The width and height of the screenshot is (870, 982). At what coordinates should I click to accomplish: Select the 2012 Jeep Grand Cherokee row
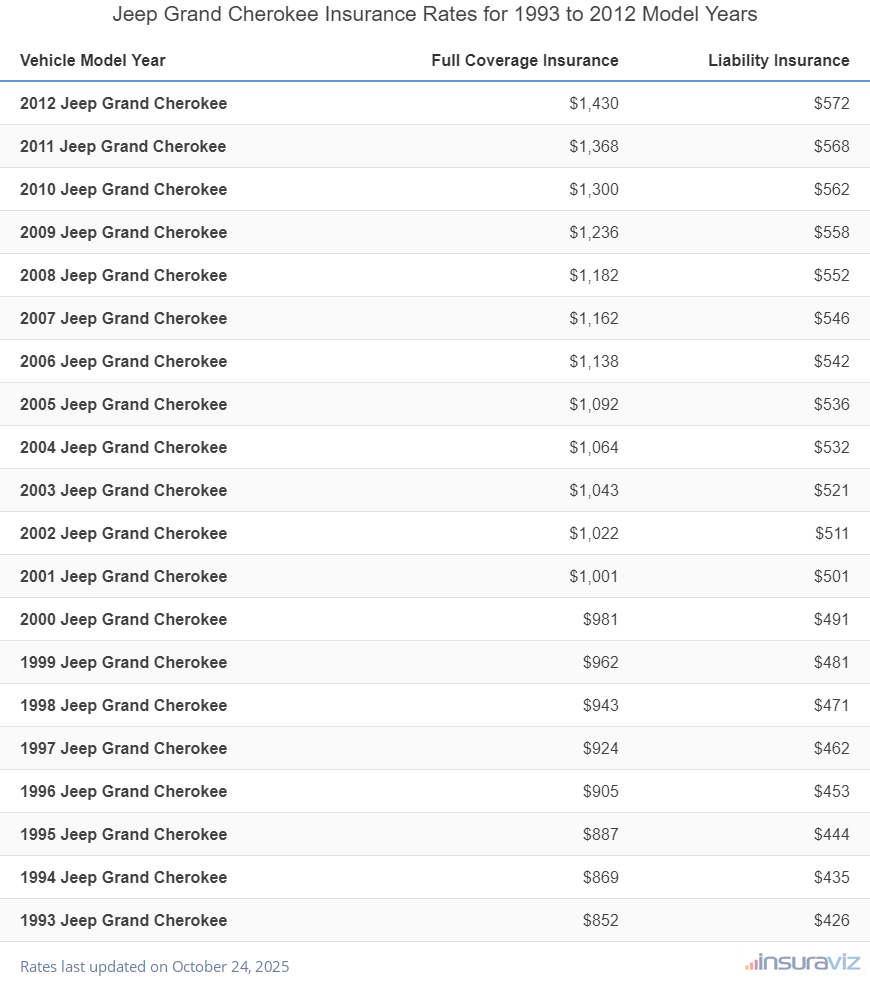click(x=123, y=103)
